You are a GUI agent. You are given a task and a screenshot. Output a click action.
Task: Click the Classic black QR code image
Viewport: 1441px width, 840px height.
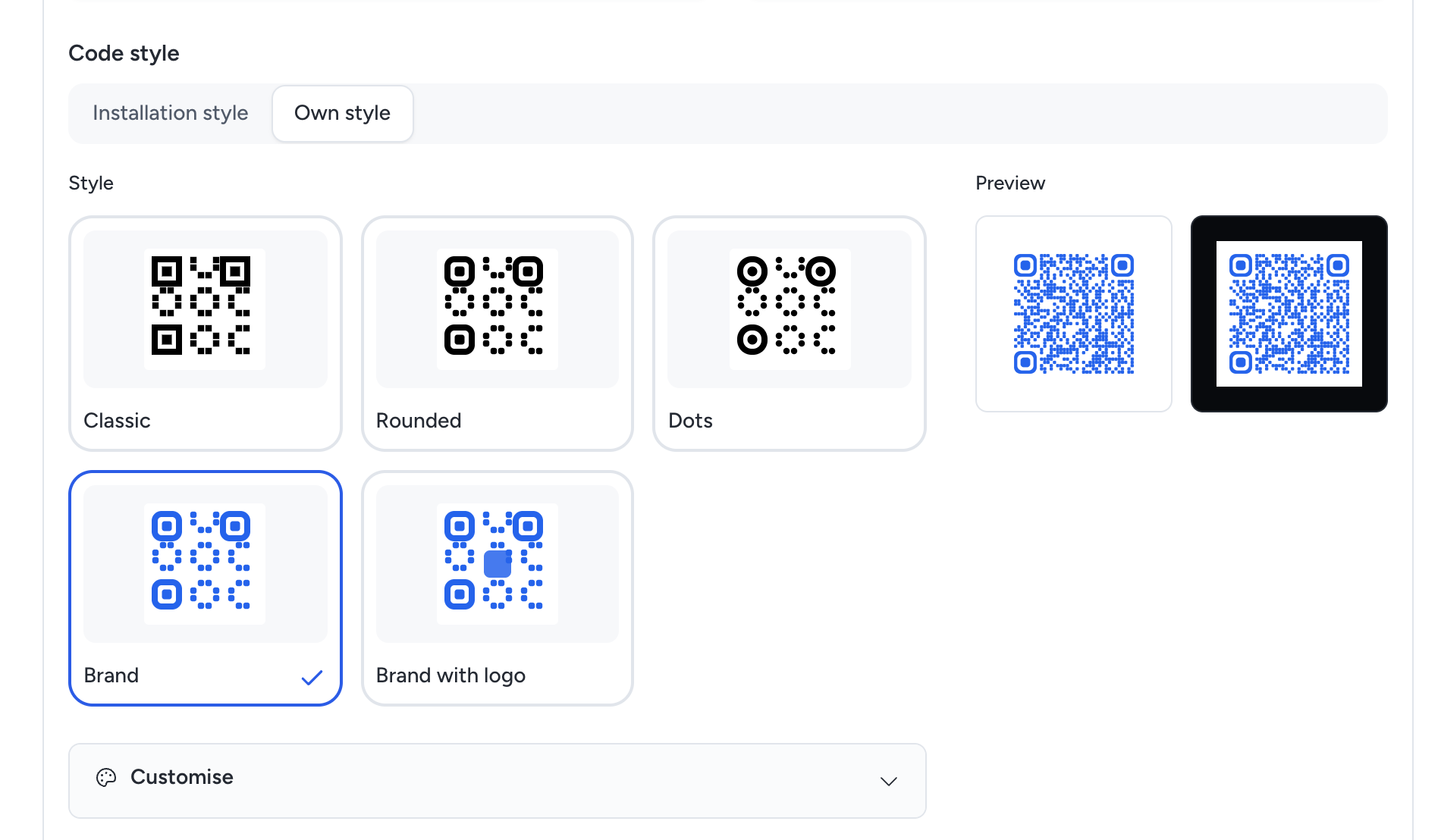pos(205,309)
